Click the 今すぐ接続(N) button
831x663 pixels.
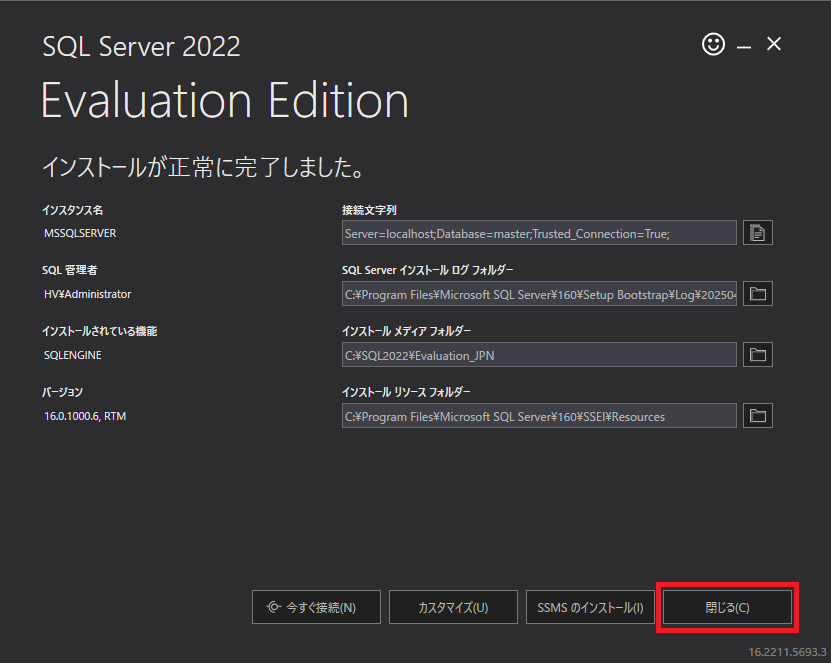pyautogui.click(x=316, y=607)
